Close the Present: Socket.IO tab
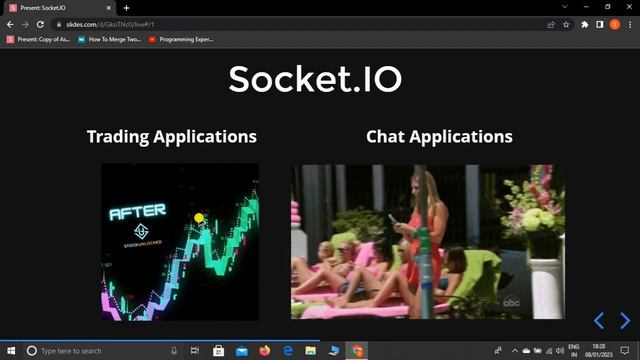Viewport: 640px width, 360px height. (x=109, y=8)
